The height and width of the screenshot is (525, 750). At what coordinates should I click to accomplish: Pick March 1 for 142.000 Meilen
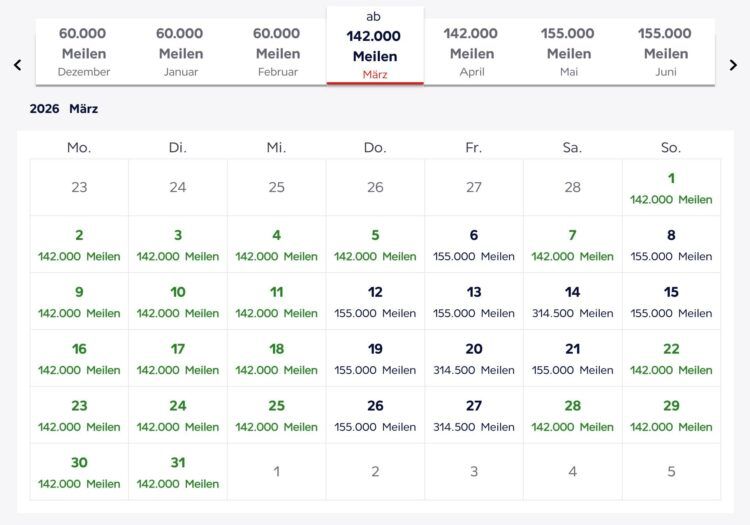[x=671, y=188]
